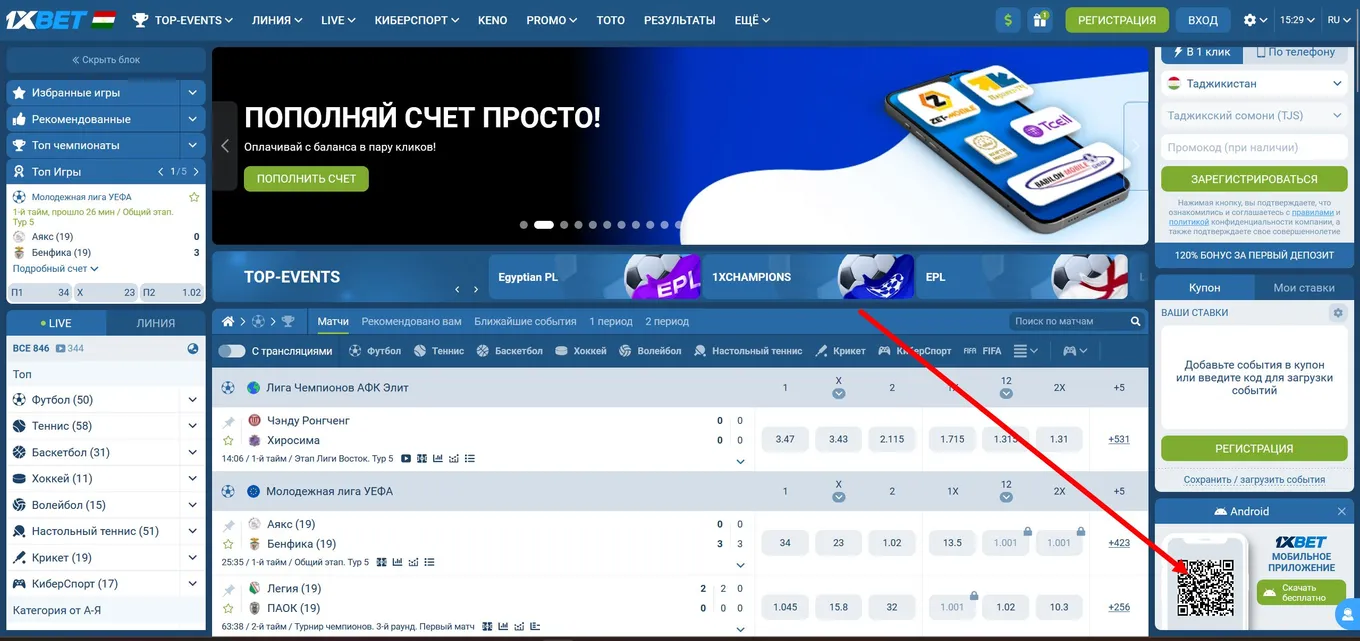Favorite the Аякс–Бенфика match in list

229,544
